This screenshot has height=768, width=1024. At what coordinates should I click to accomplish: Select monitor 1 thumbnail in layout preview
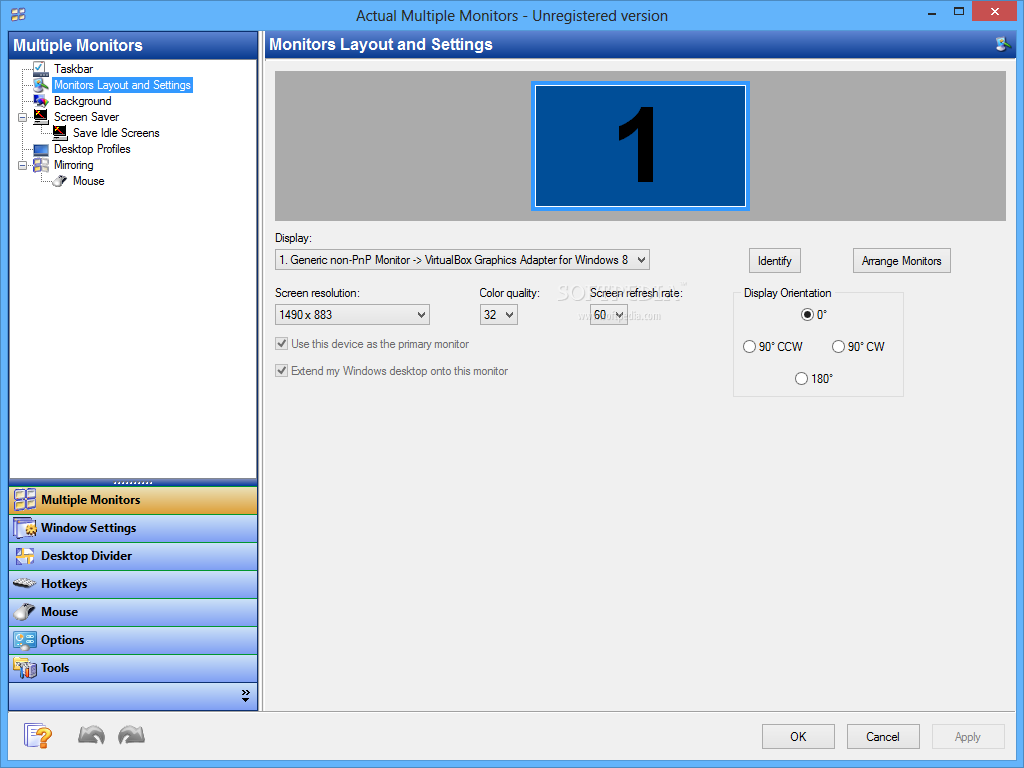click(x=640, y=146)
